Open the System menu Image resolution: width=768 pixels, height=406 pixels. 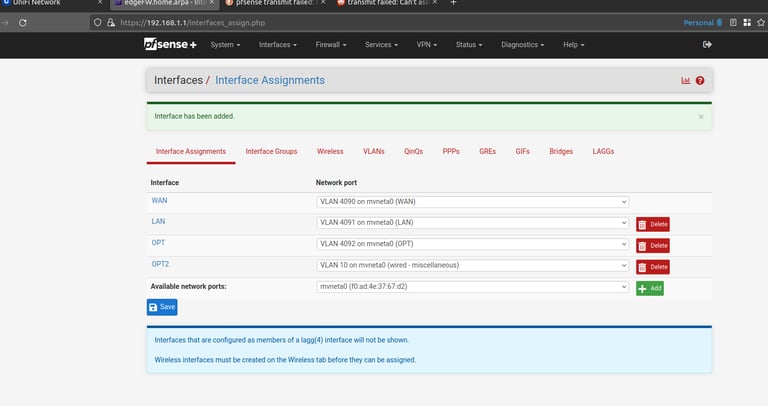pyautogui.click(x=225, y=45)
